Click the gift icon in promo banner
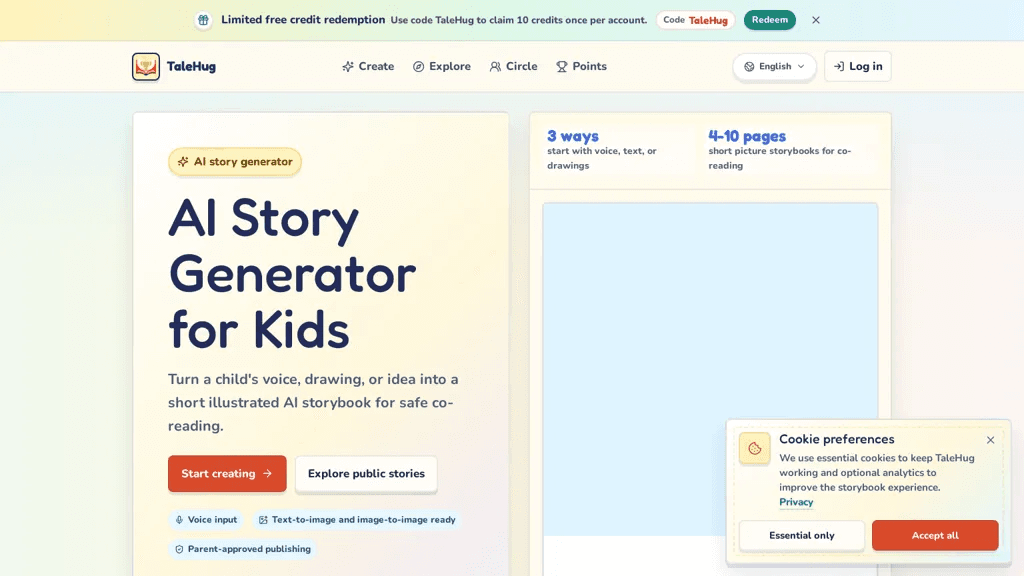Image resolution: width=1024 pixels, height=576 pixels. coord(204,20)
